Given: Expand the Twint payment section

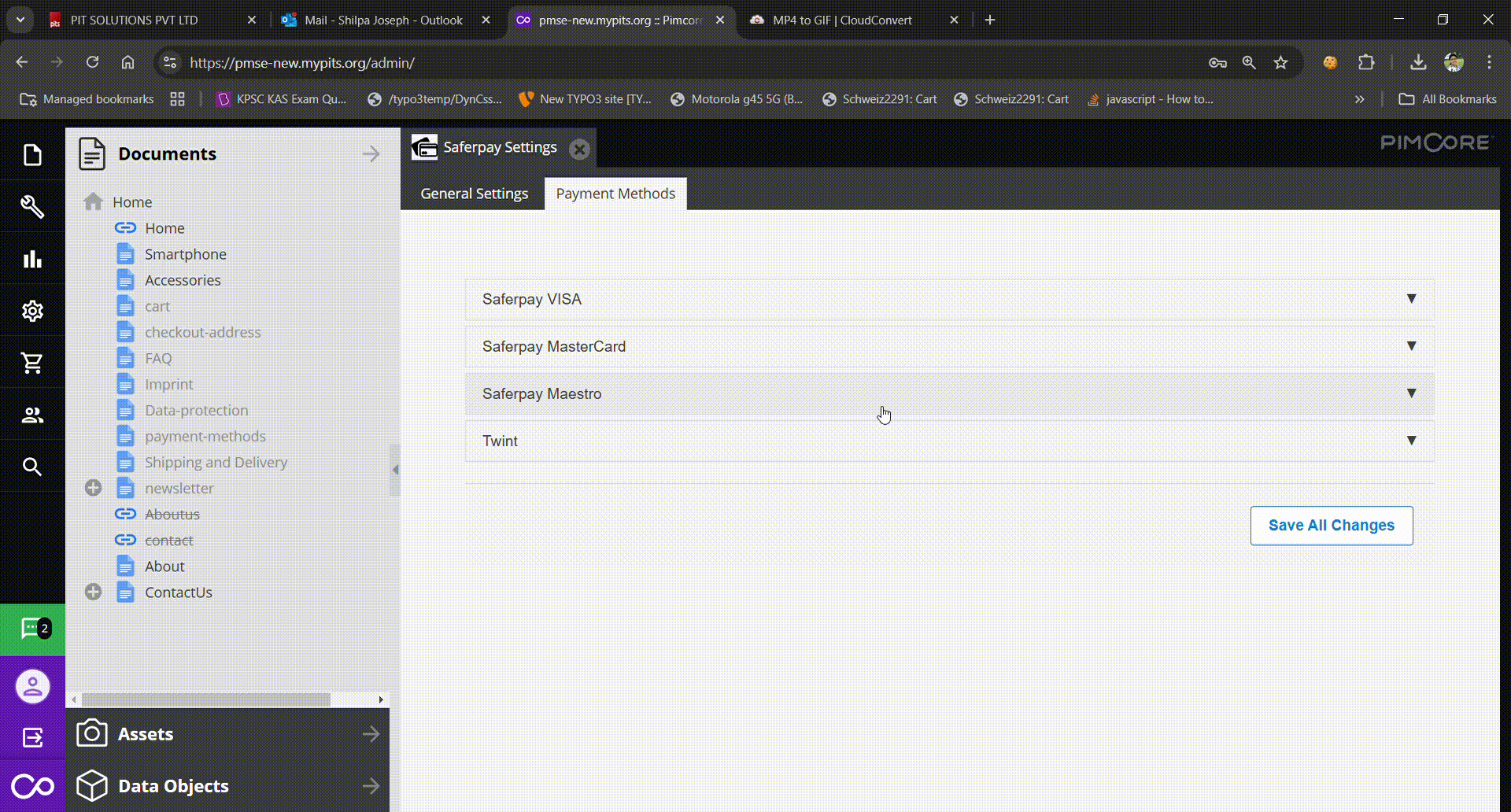Looking at the screenshot, I should (949, 441).
